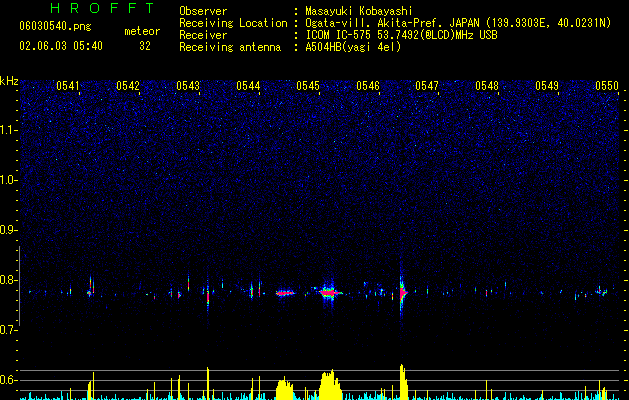Image resolution: width=629 pixels, height=400 pixels.
Task: Click the 0.9 kHz axis label
Action: pos(9,230)
